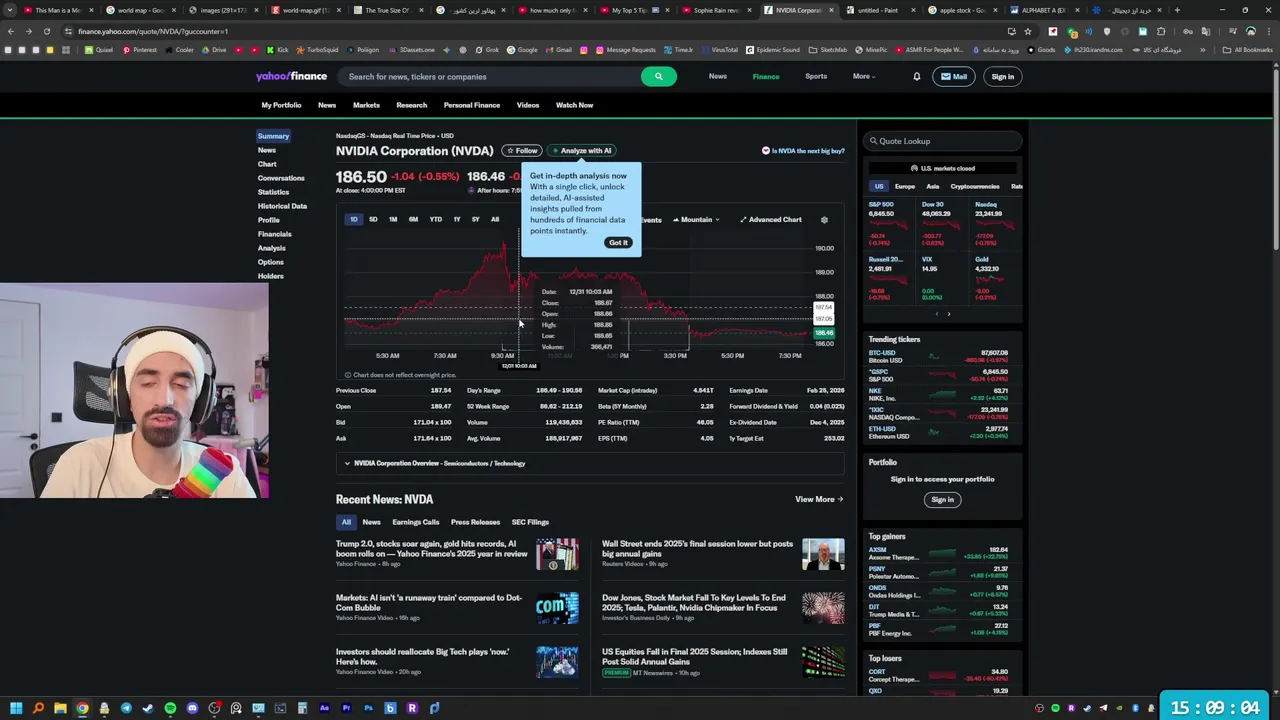Open Windows Start menu
The height and width of the screenshot is (720, 1280).
coord(16,708)
